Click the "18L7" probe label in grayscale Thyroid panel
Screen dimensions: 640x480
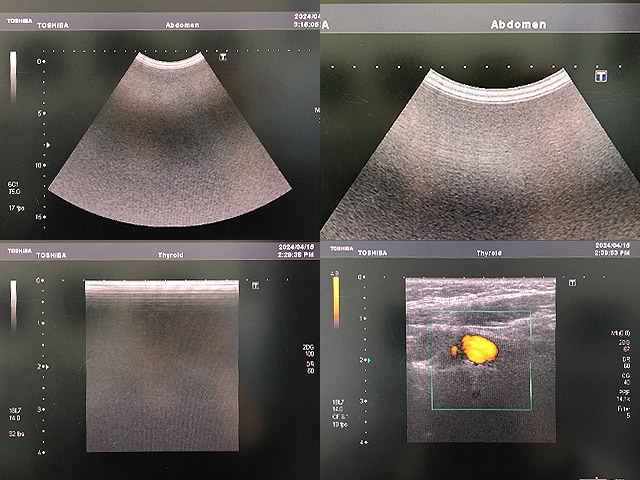tap(15, 410)
